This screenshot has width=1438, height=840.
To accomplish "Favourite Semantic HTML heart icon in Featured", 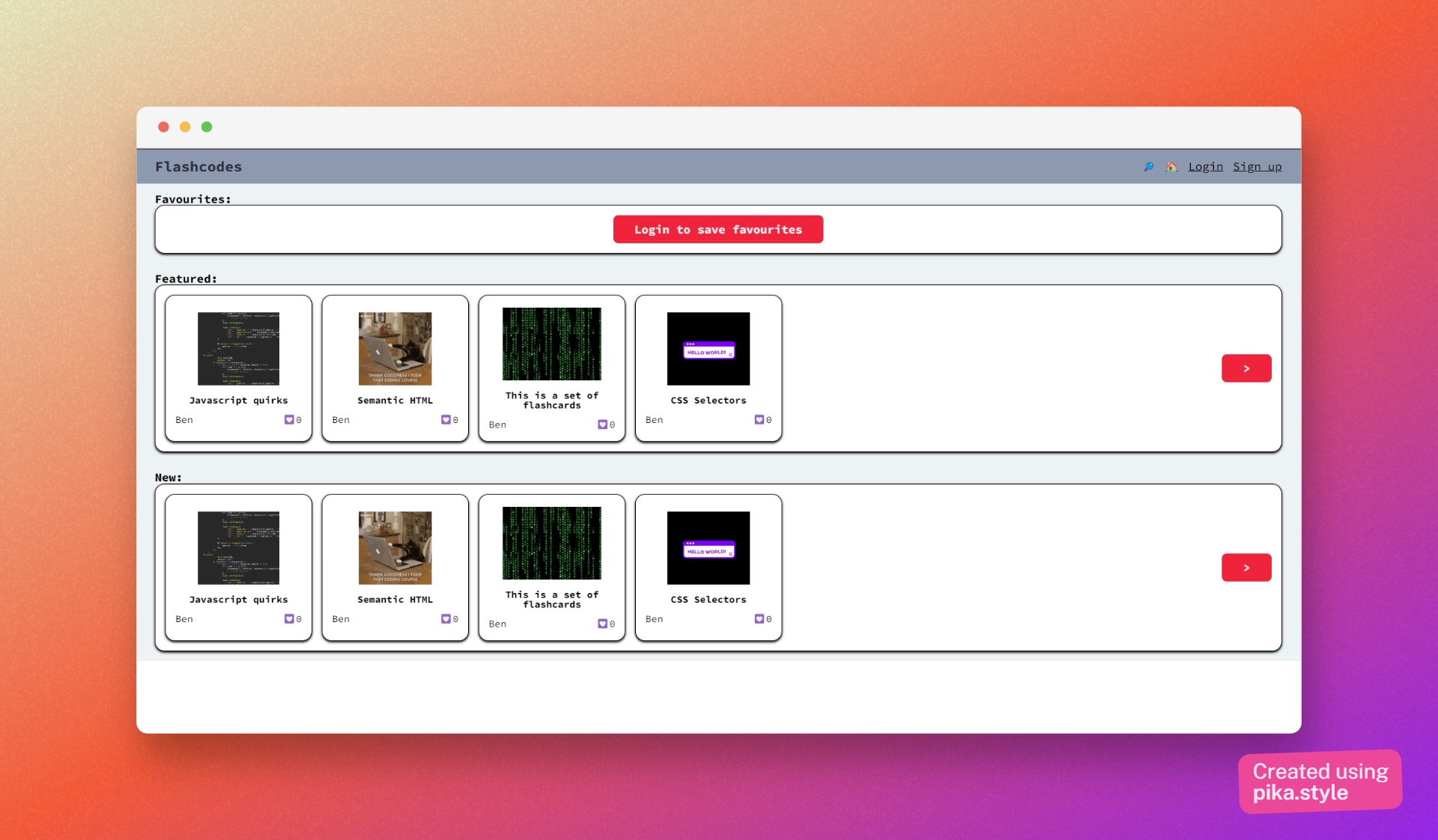I will pyautogui.click(x=446, y=420).
